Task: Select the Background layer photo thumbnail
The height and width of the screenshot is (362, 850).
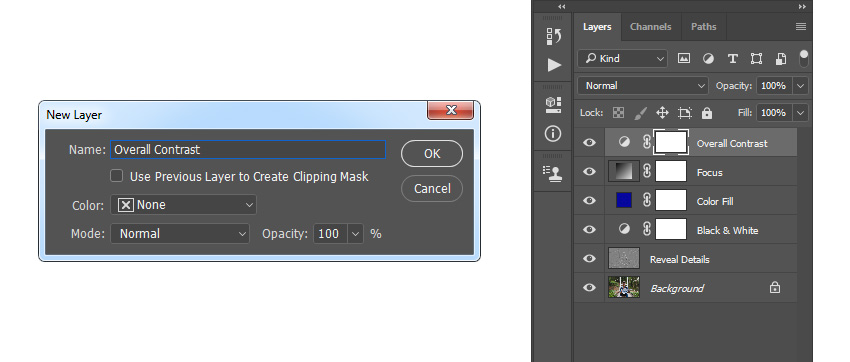Action: coord(624,288)
